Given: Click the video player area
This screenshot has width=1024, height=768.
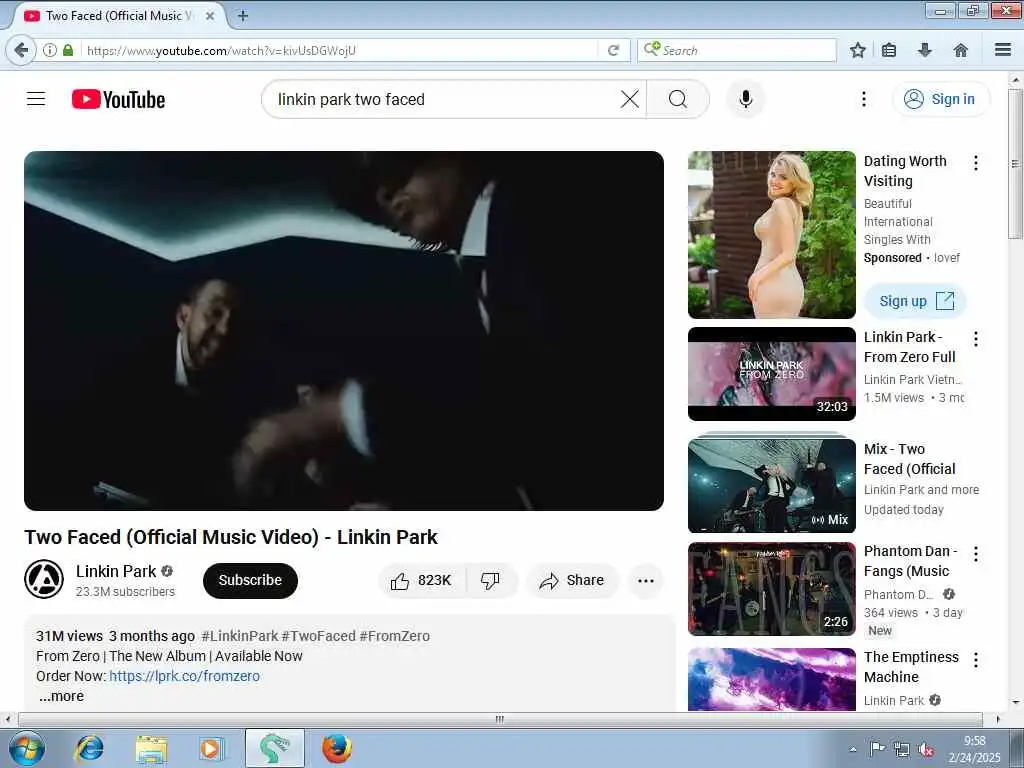Looking at the screenshot, I should pos(344,331).
